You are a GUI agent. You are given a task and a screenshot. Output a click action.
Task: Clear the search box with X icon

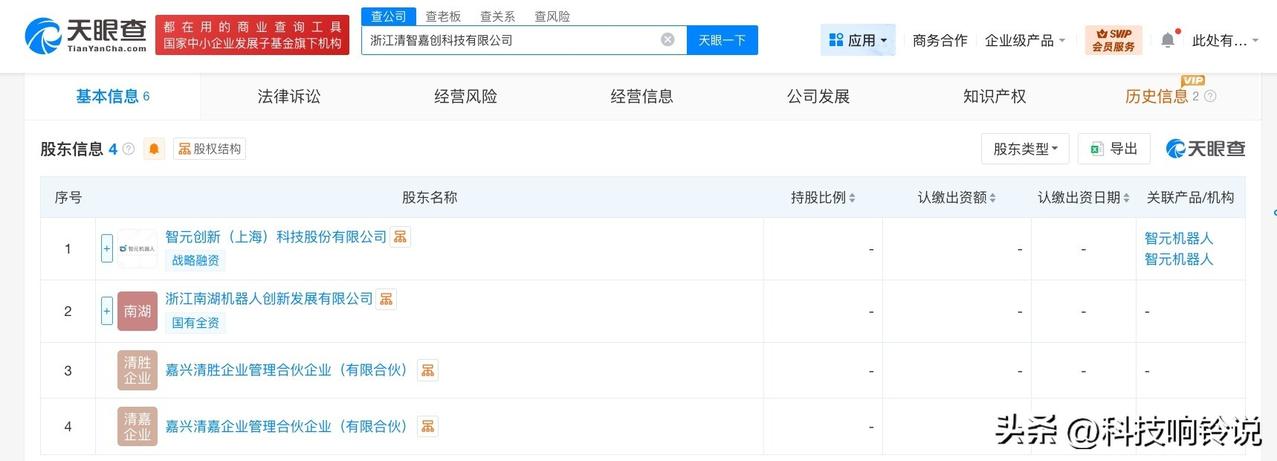(667, 40)
